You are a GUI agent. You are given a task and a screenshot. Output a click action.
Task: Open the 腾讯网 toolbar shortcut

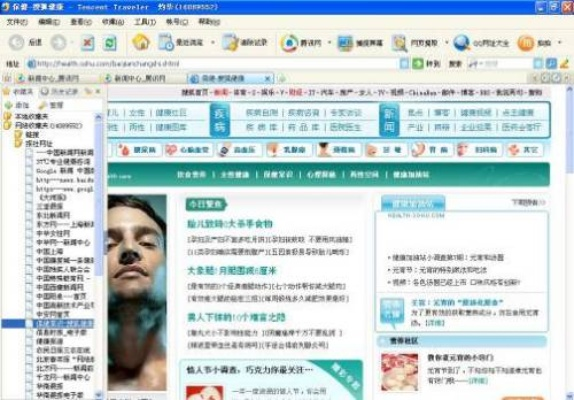(x=301, y=43)
